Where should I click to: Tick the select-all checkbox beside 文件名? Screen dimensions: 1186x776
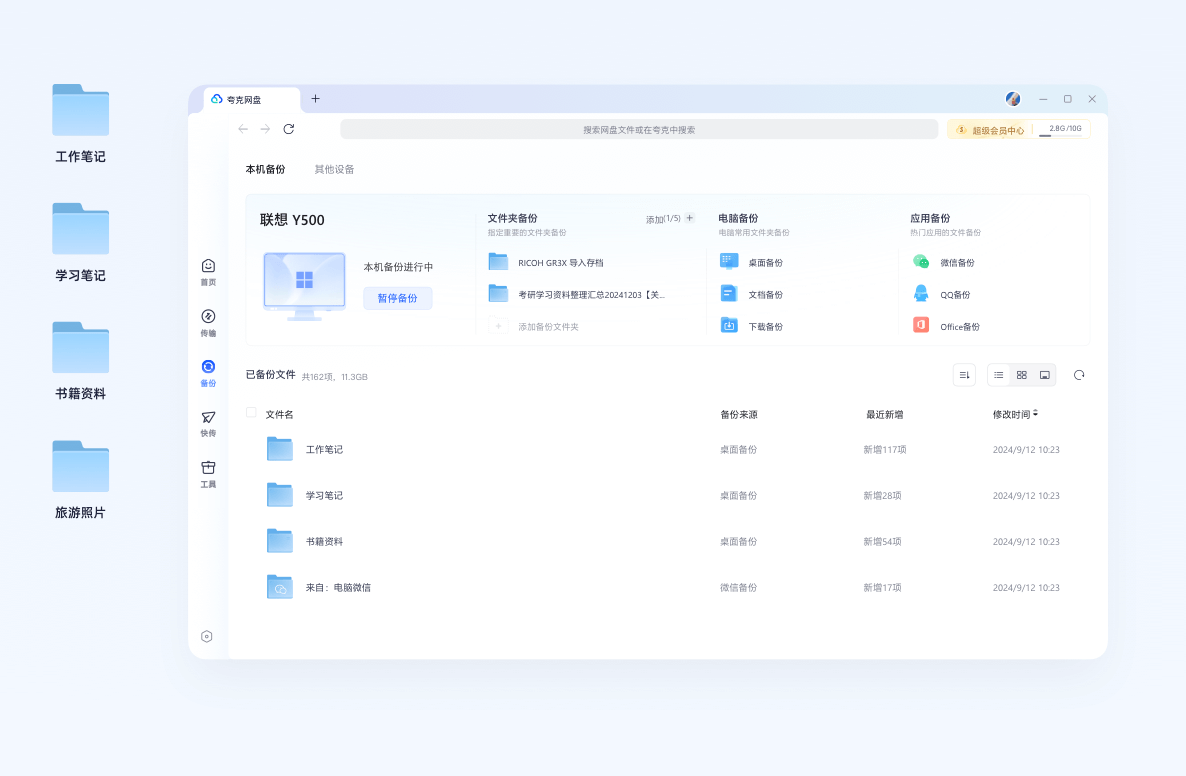click(251, 412)
